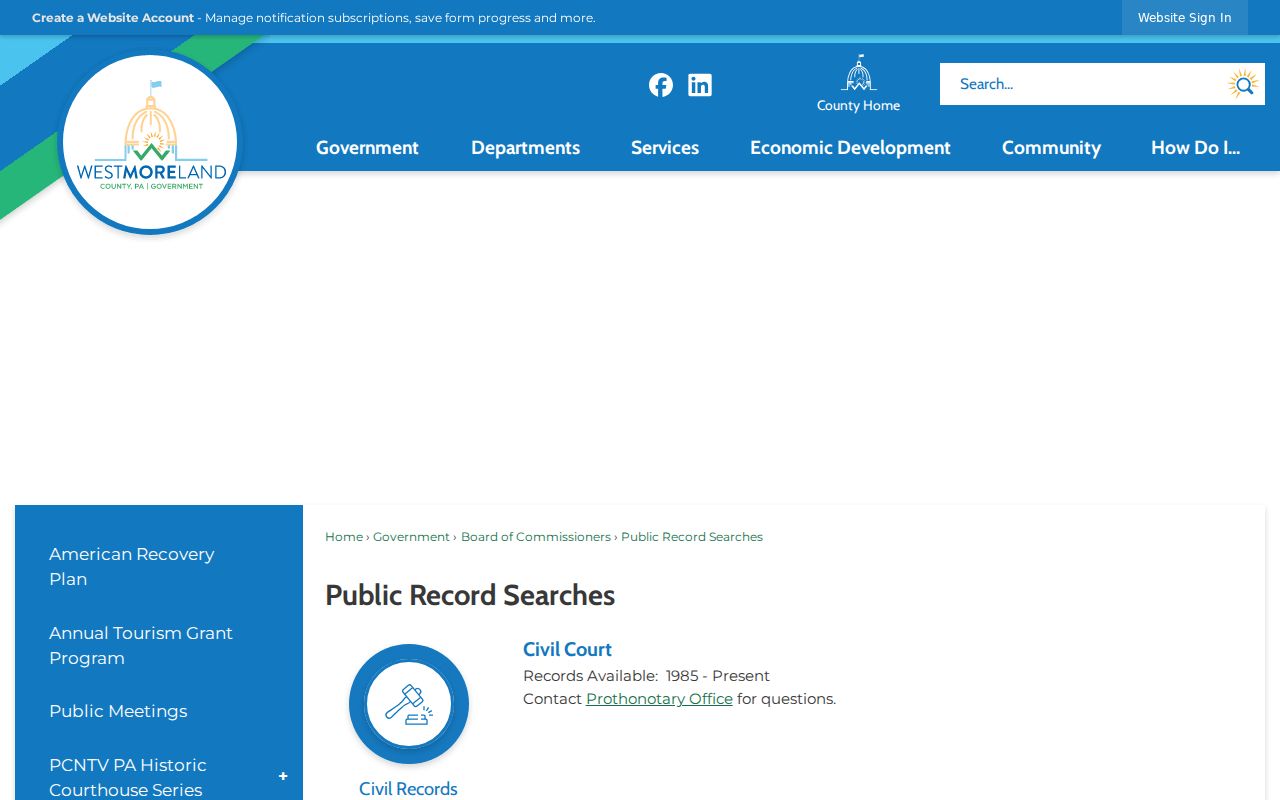Open the Civil Records gavel icon
The height and width of the screenshot is (800, 1280).
coord(409,704)
